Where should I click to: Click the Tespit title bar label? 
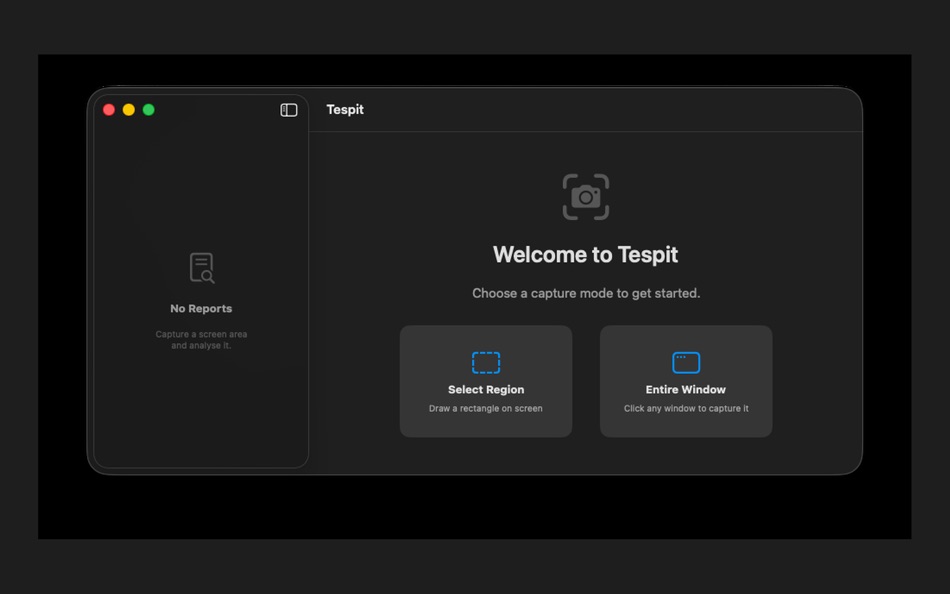[x=345, y=110]
